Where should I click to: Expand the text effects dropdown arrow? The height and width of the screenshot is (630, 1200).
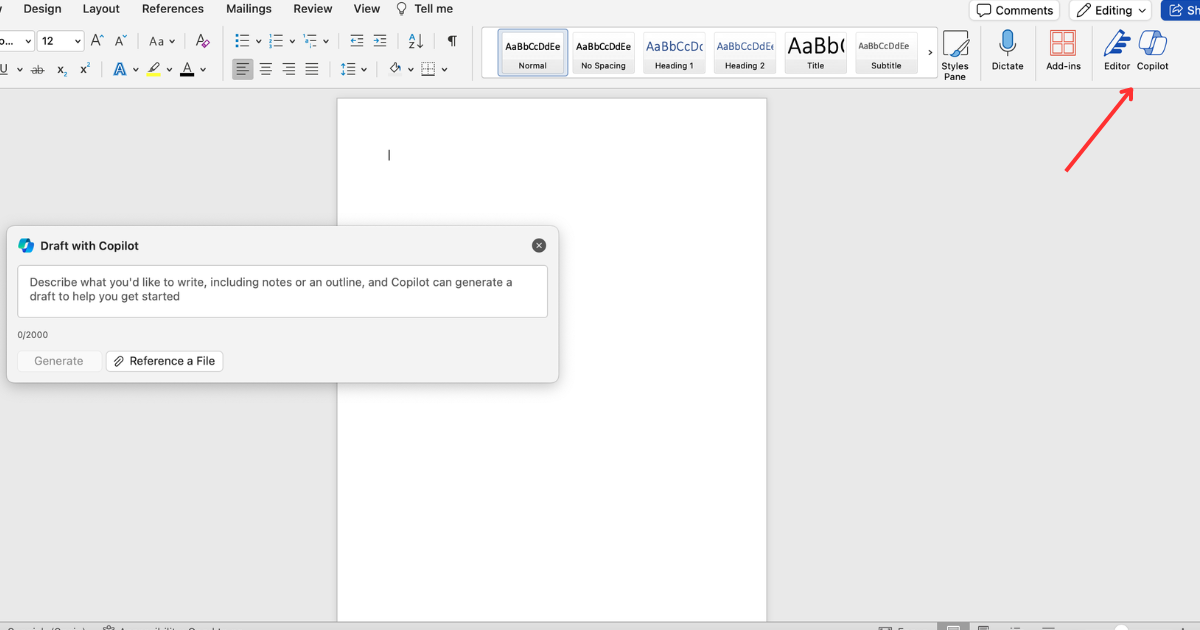(x=136, y=70)
